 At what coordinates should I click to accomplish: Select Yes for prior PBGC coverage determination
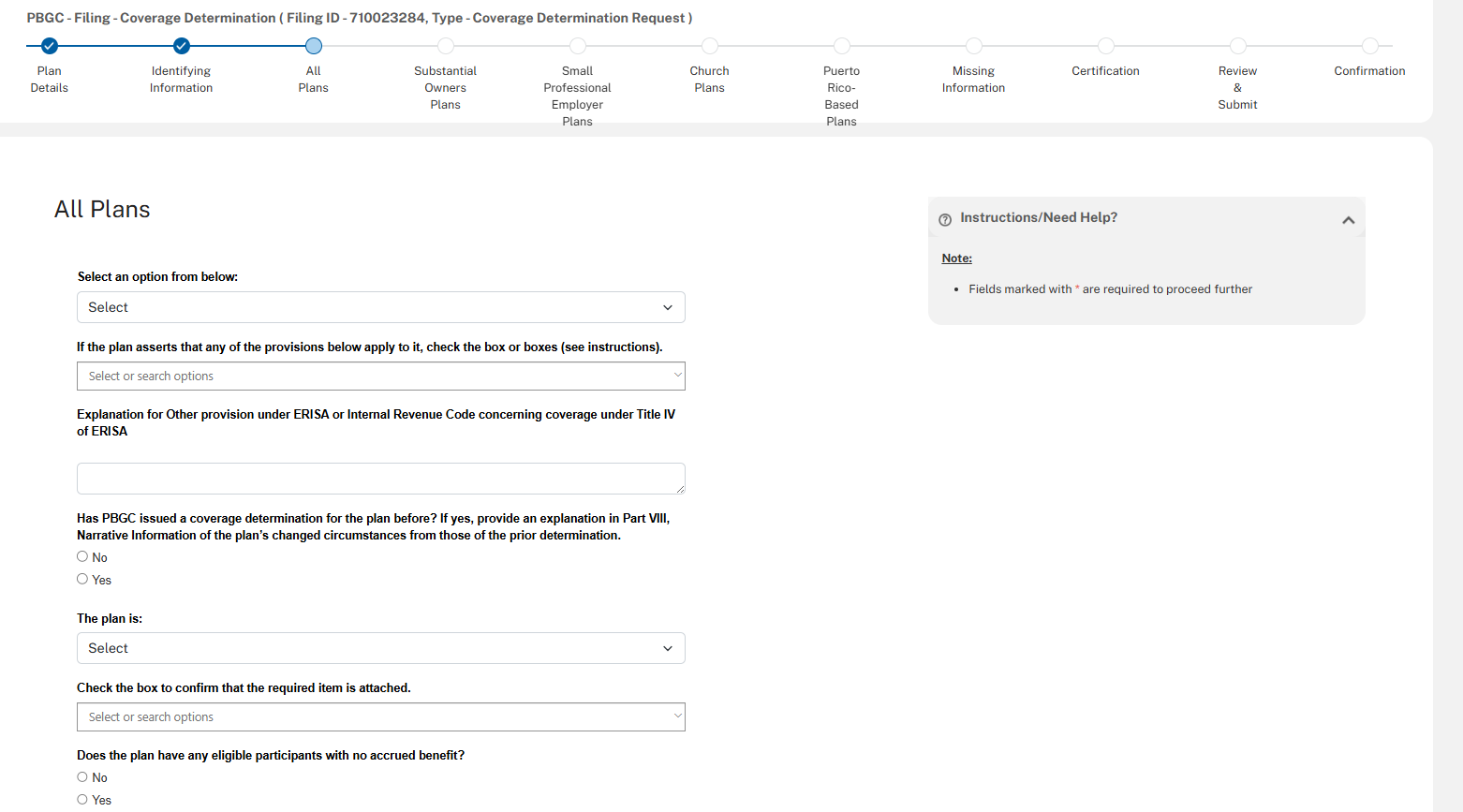pos(82,579)
